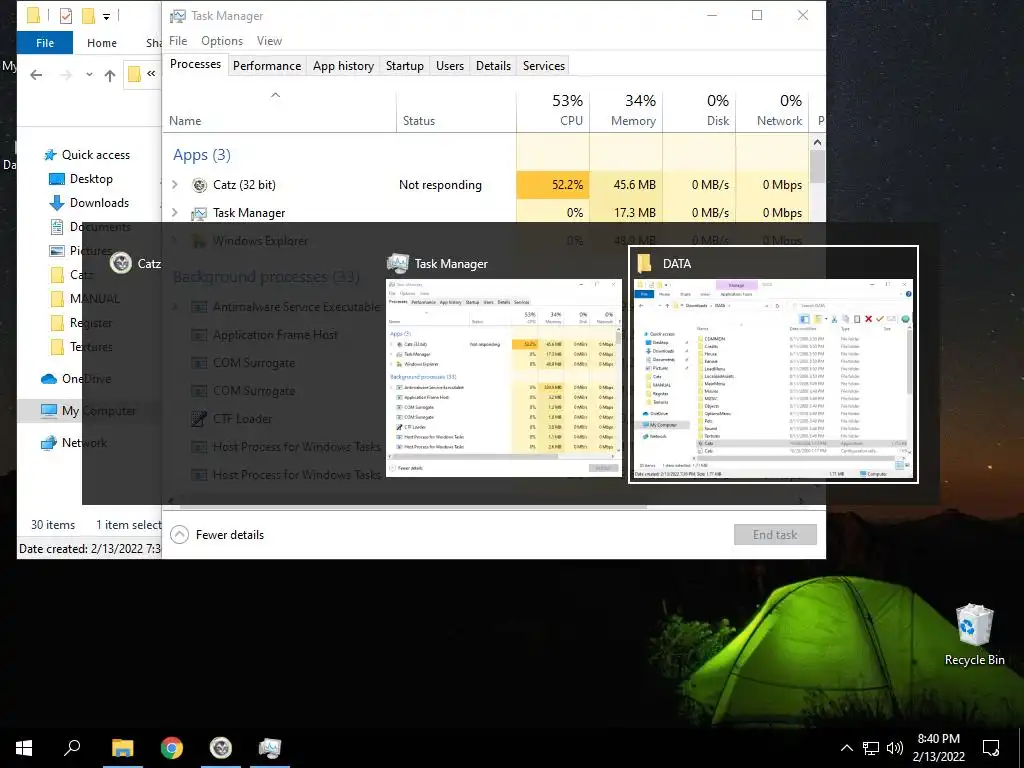Sort processes by Memory column

click(626, 110)
